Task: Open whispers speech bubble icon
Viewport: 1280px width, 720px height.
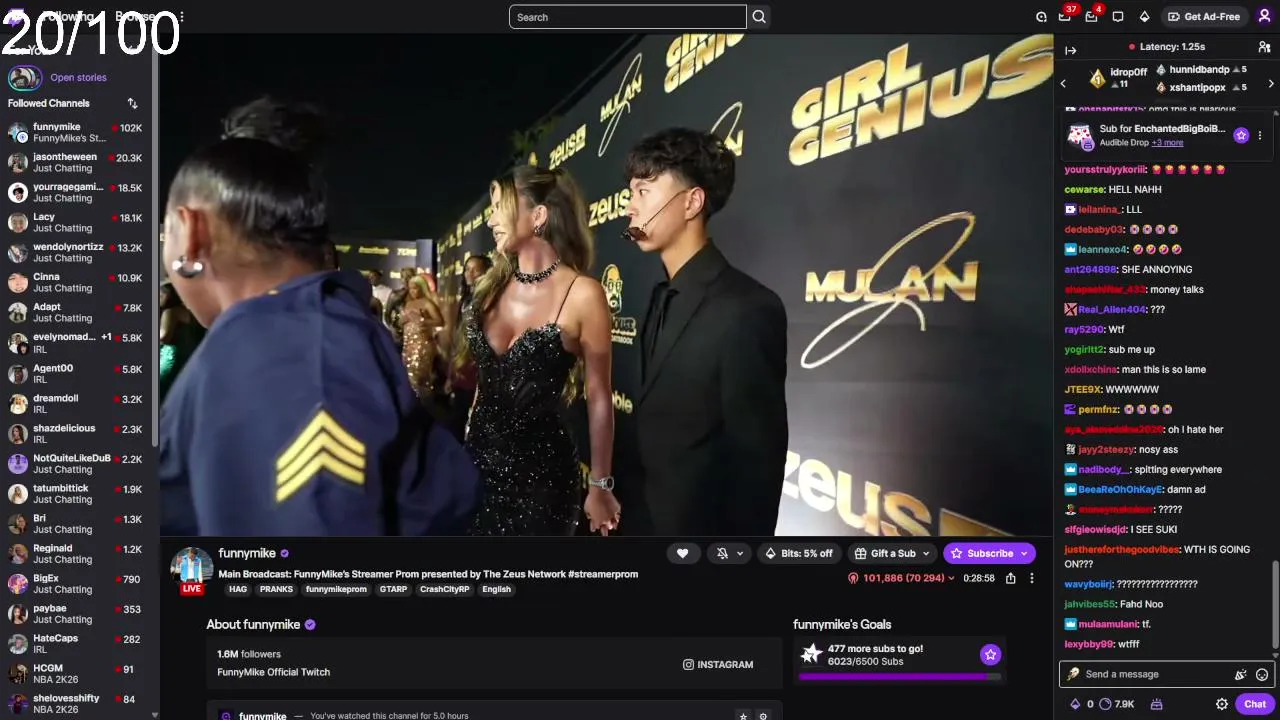Action: [x=1118, y=17]
